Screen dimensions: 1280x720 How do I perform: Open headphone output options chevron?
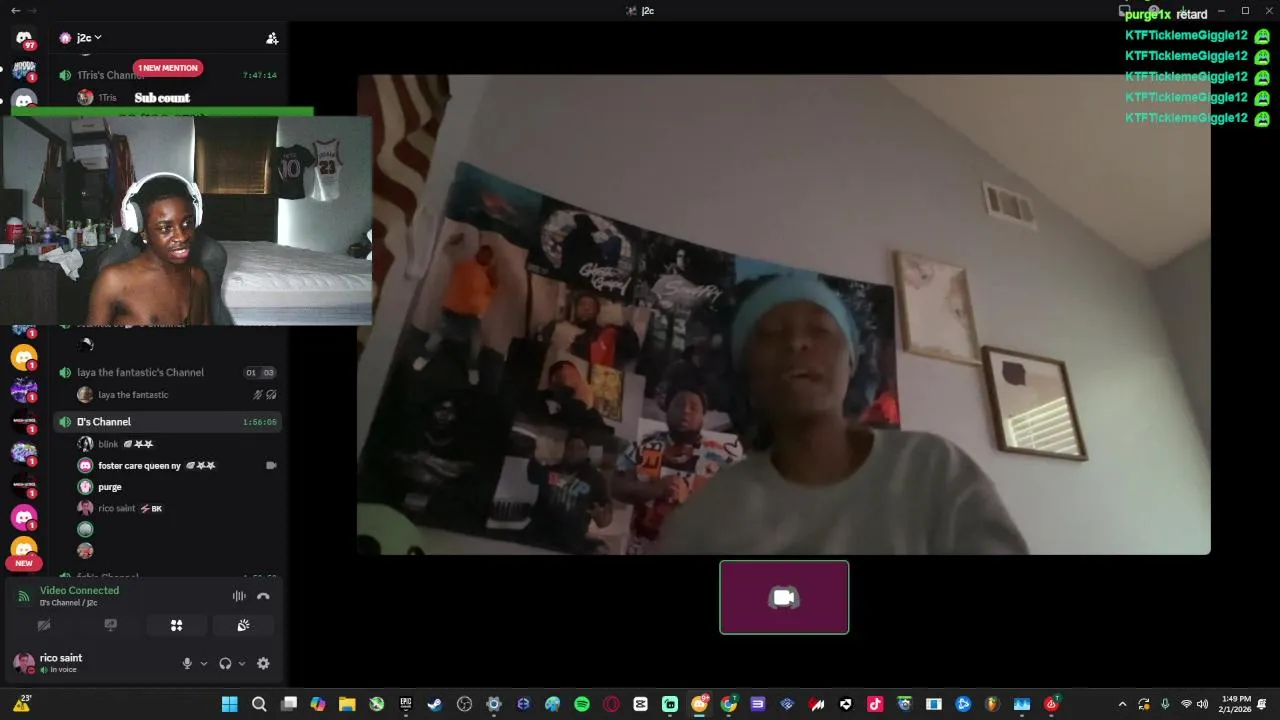[x=242, y=663]
